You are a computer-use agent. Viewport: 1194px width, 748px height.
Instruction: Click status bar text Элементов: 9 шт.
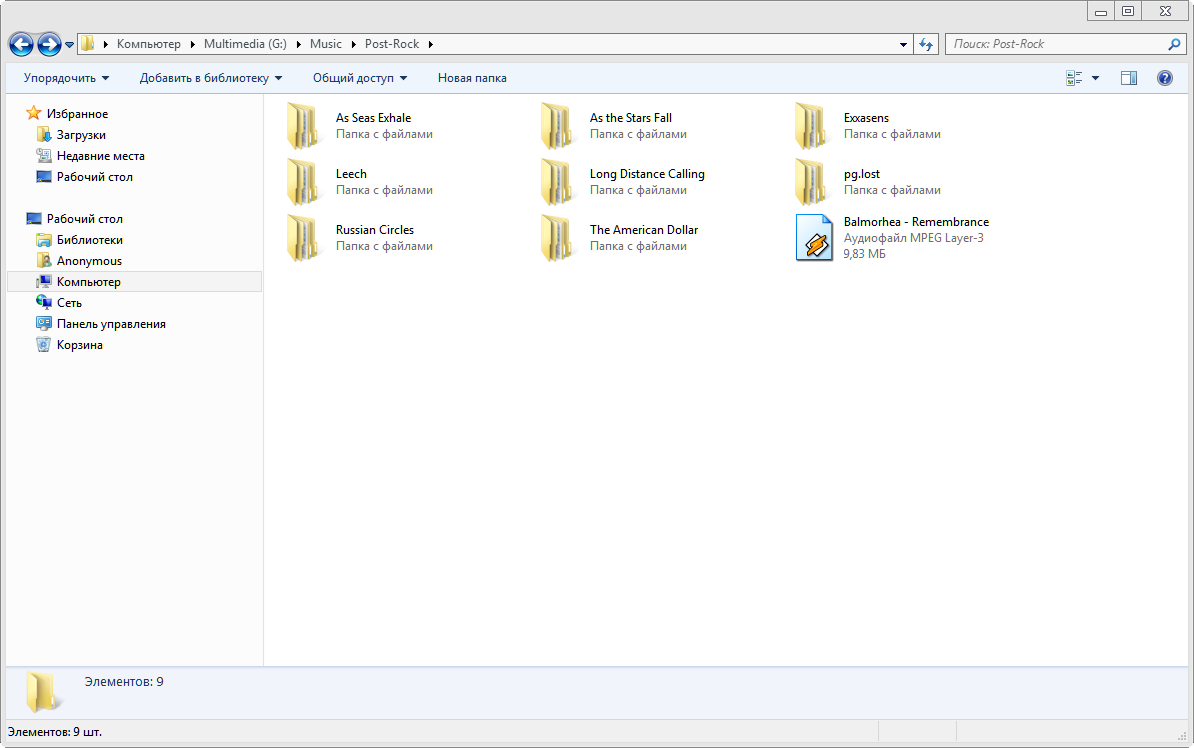[55, 732]
